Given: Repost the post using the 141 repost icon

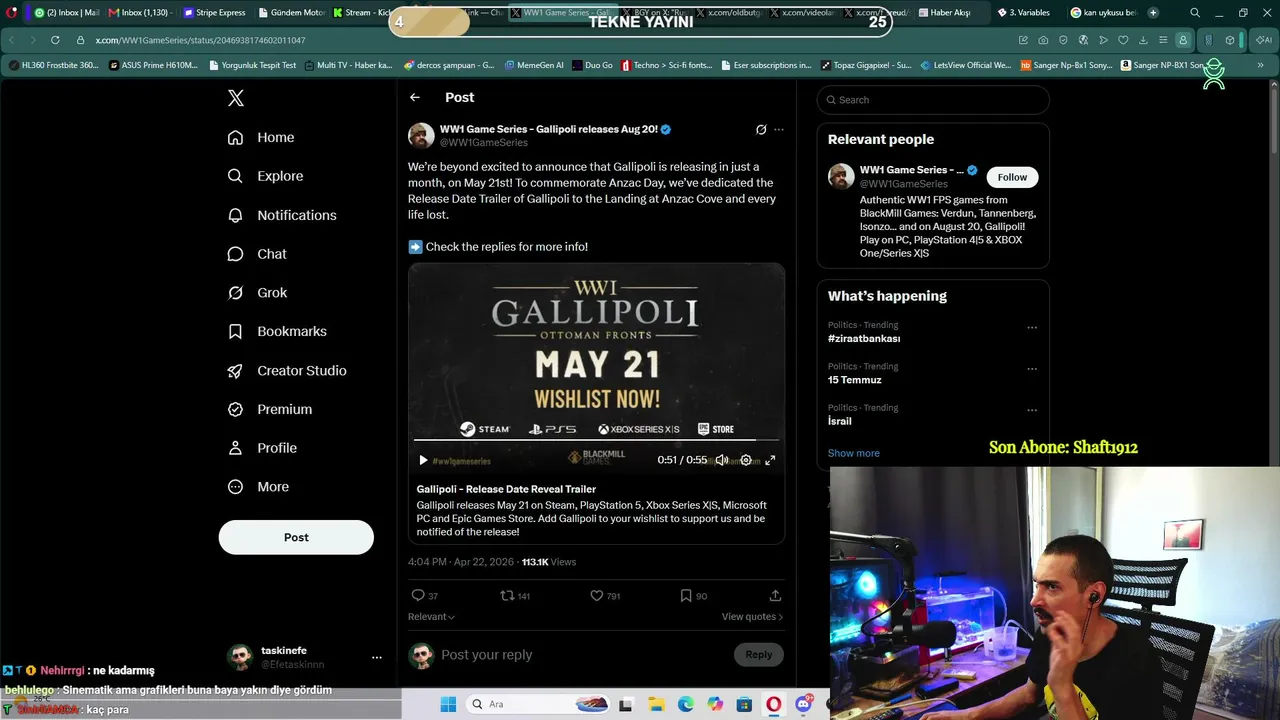Looking at the screenshot, I should pos(515,596).
